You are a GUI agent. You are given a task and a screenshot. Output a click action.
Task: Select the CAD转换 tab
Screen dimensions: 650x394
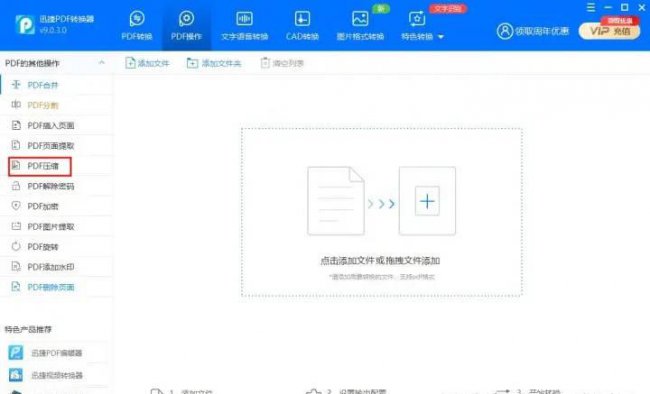pos(302,26)
